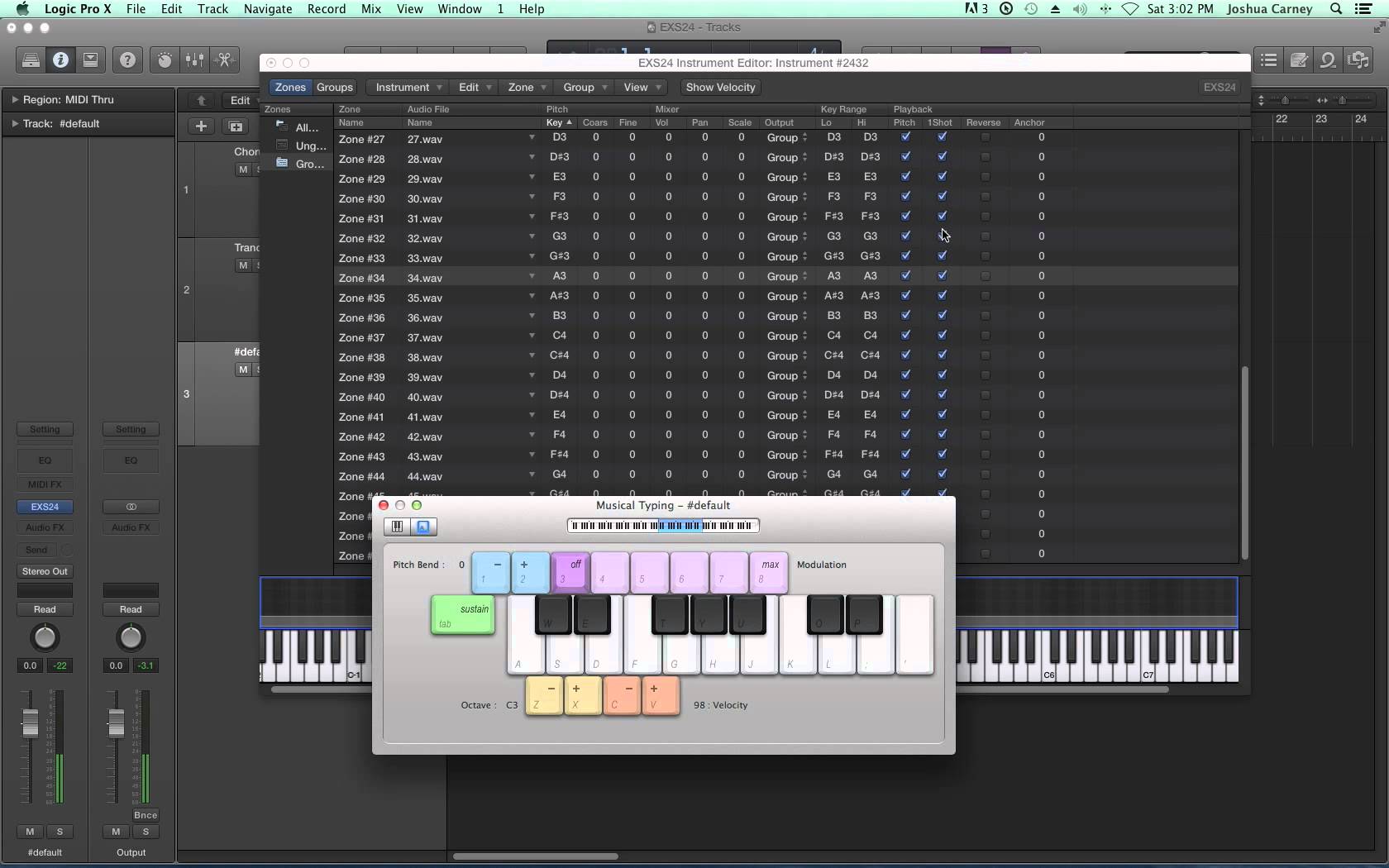Open the Instrument dropdown menu
This screenshot has height=868, width=1389.
[409, 87]
